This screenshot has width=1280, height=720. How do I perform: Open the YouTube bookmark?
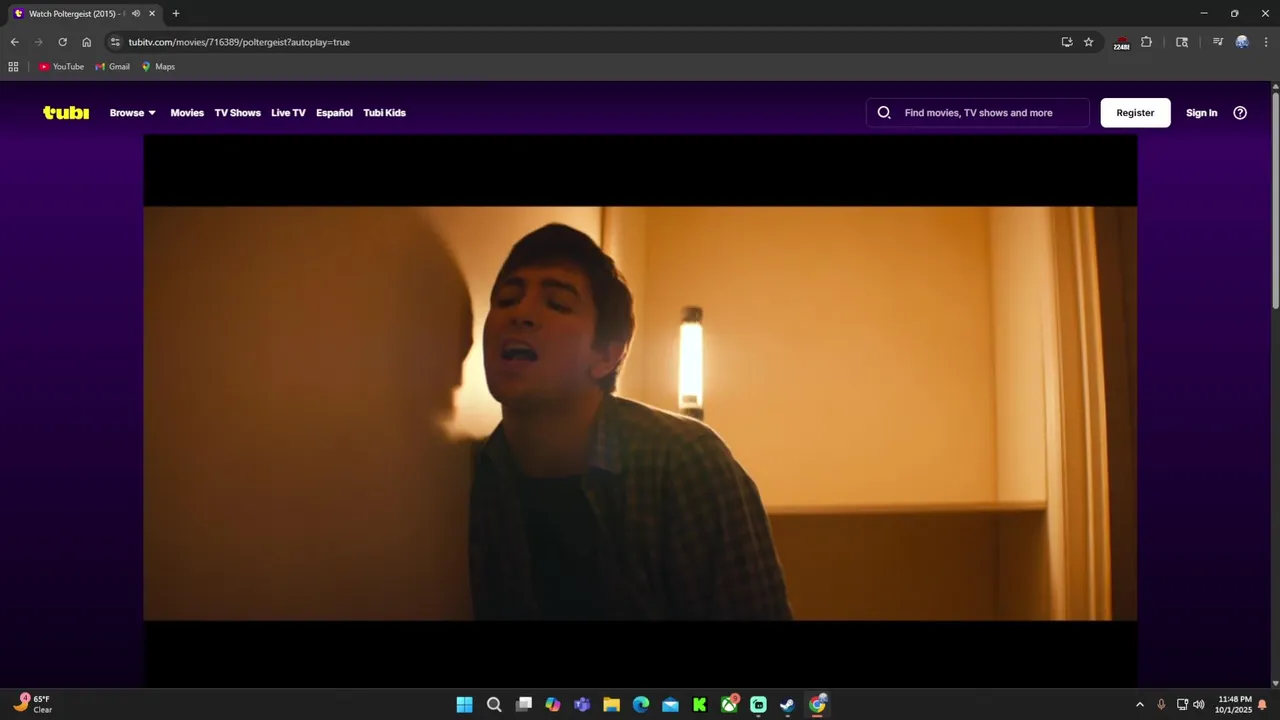click(x=61, y=67)
